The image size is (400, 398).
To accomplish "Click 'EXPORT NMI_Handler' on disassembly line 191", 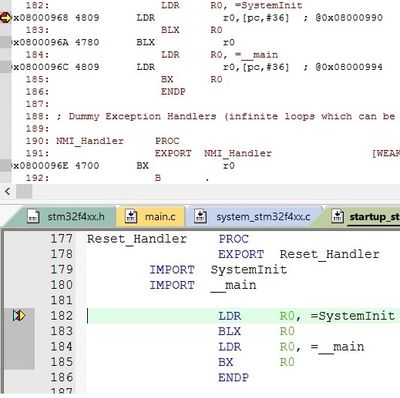I will coord(213,153).
